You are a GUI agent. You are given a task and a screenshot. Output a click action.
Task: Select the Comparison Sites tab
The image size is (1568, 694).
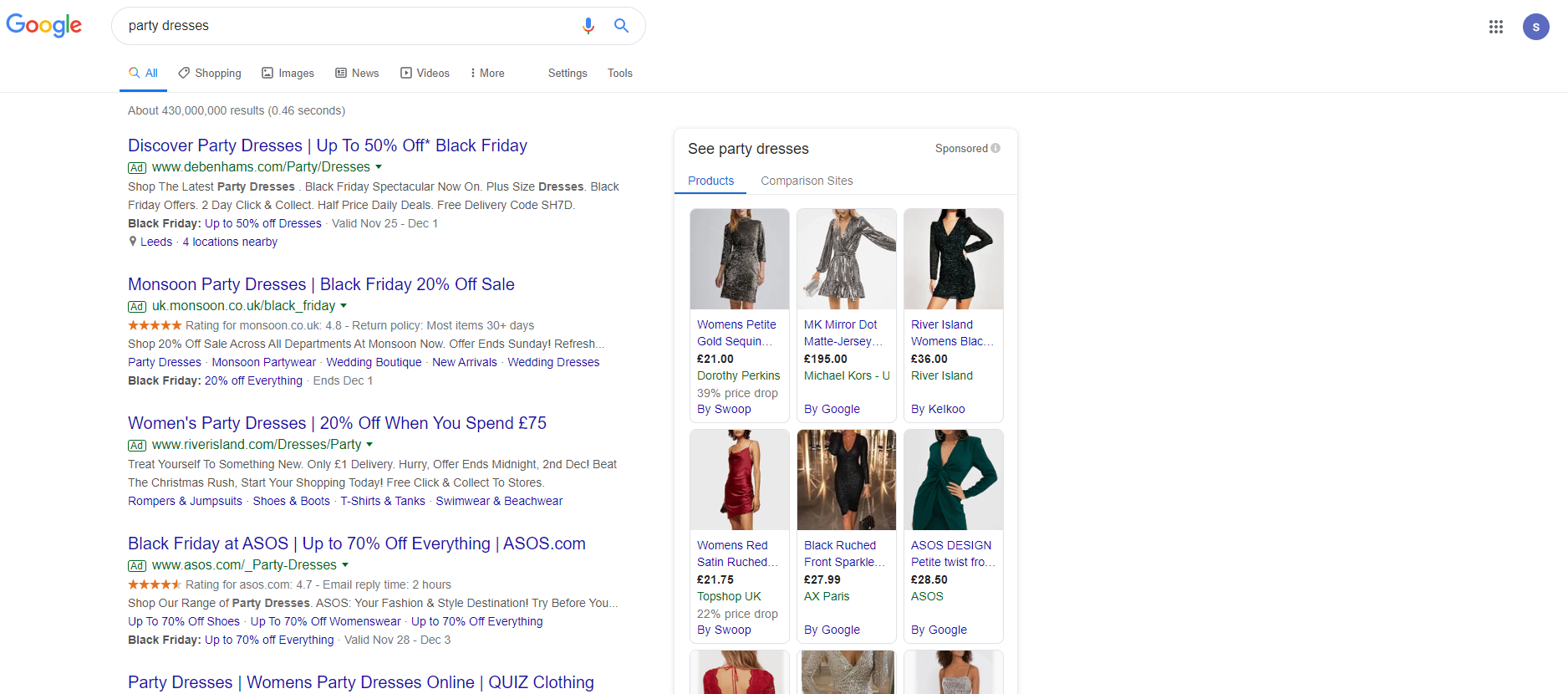pyautogui.click(x=807, y=181)
